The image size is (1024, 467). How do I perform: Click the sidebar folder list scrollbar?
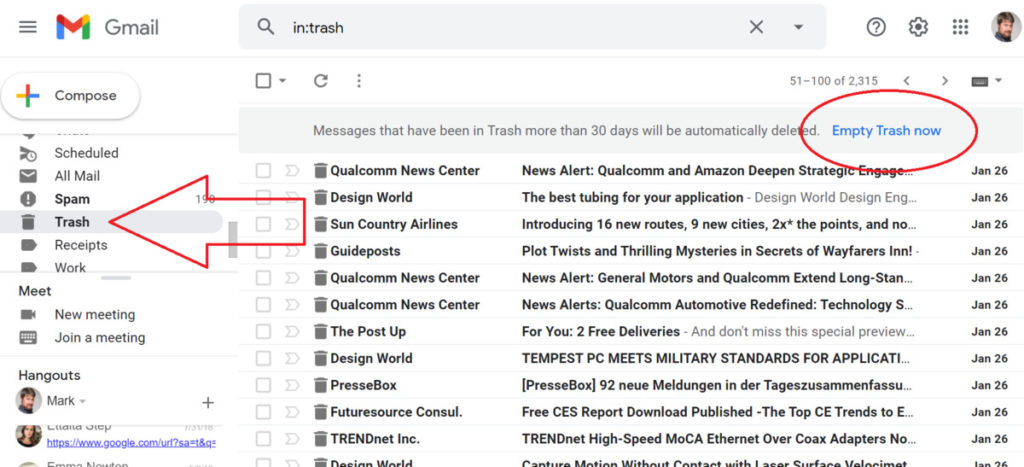tap(232, 239)
